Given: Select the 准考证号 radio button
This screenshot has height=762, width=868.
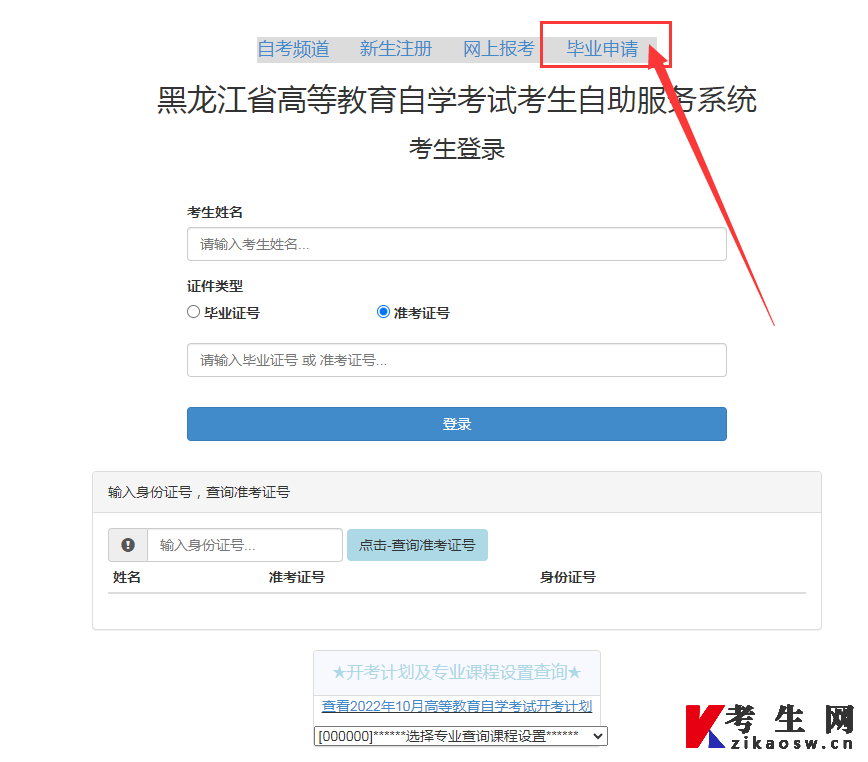Looking at the screenshot, I should [x=383, y=311].
